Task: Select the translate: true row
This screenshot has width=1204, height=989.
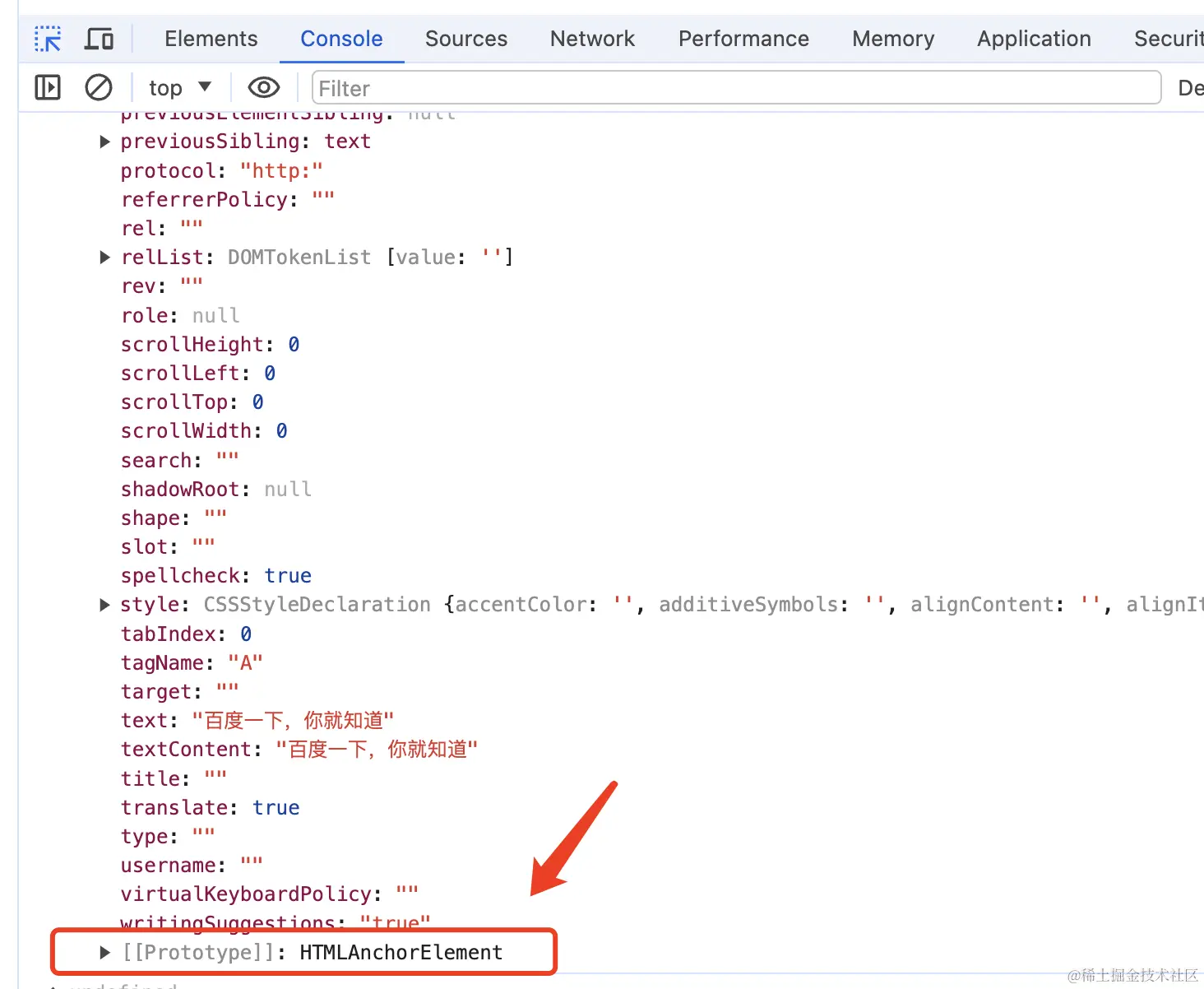Action: 211,807
